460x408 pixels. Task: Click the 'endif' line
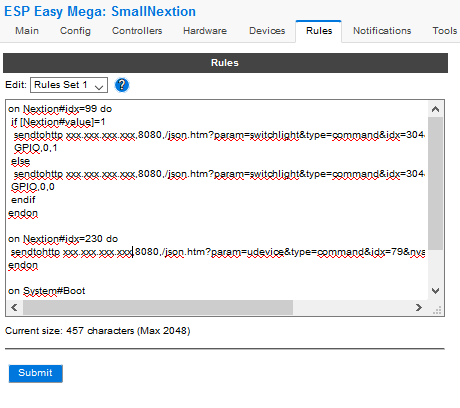pyautogui.click(x=23, y=200)
